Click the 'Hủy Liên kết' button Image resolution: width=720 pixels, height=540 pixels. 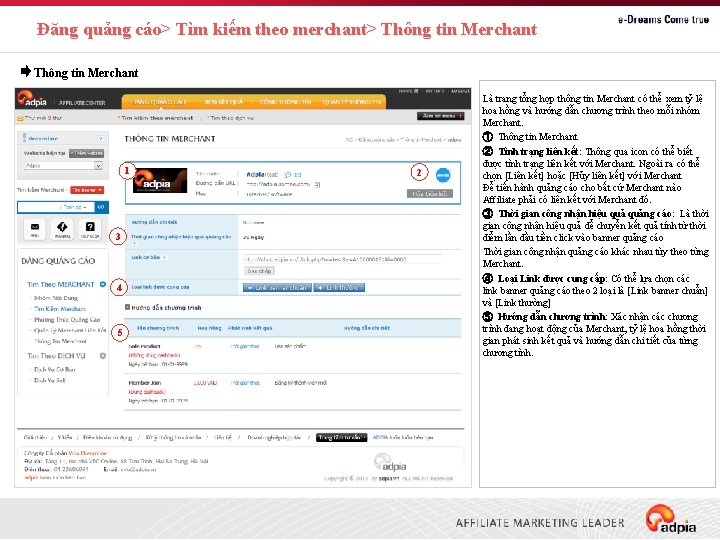coord(430,194)
